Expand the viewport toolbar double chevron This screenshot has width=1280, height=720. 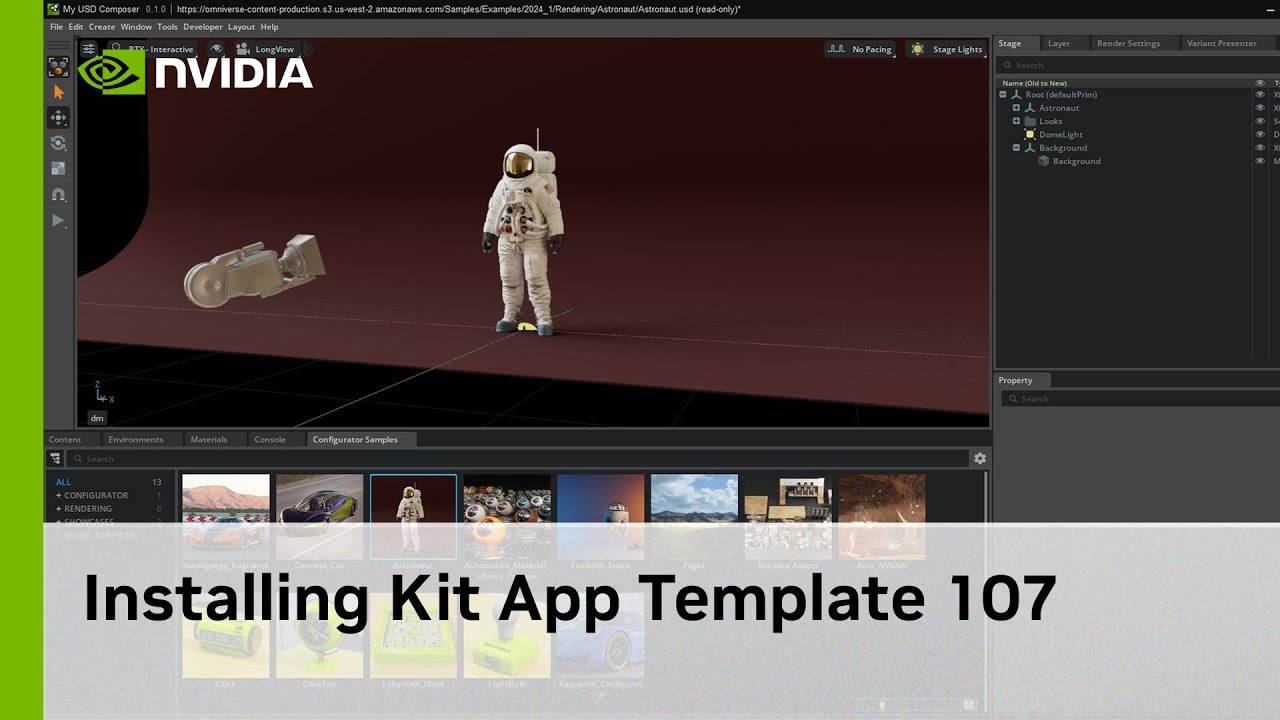coord(308,49)
